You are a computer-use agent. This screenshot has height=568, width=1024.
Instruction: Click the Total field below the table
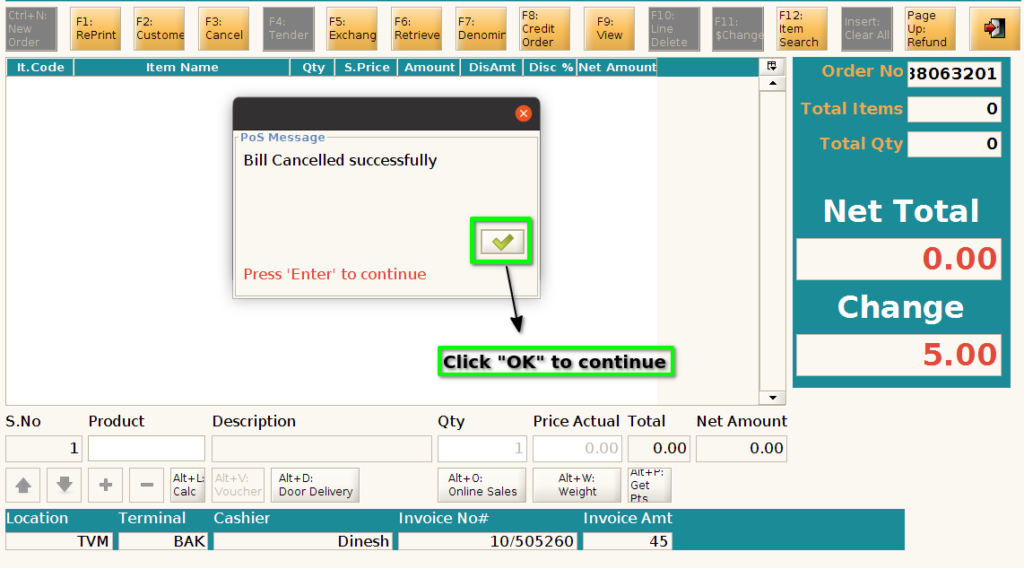pyautogui.click(x=658, y=449)
